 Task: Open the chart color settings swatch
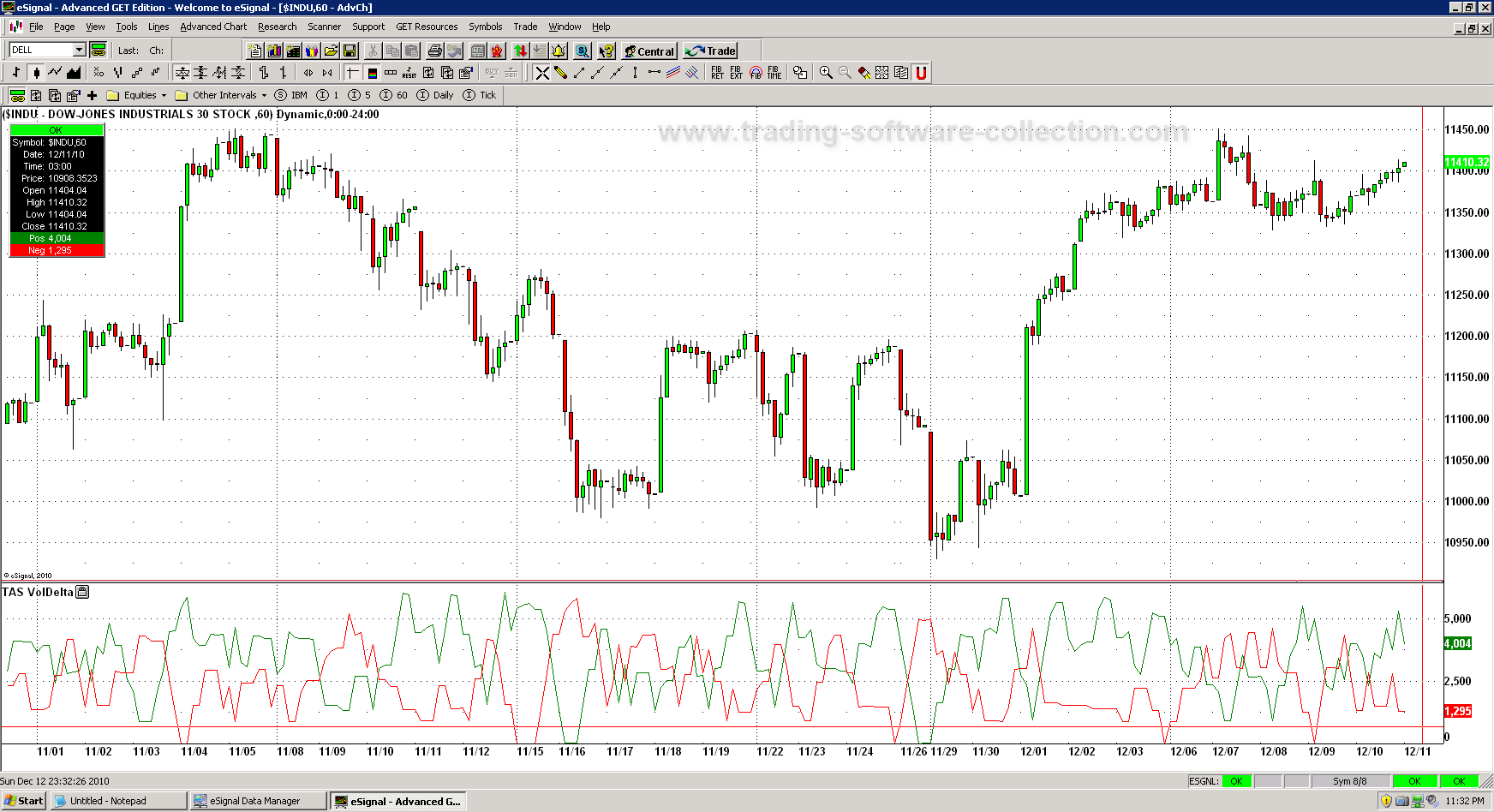click(x=372, y=73)
